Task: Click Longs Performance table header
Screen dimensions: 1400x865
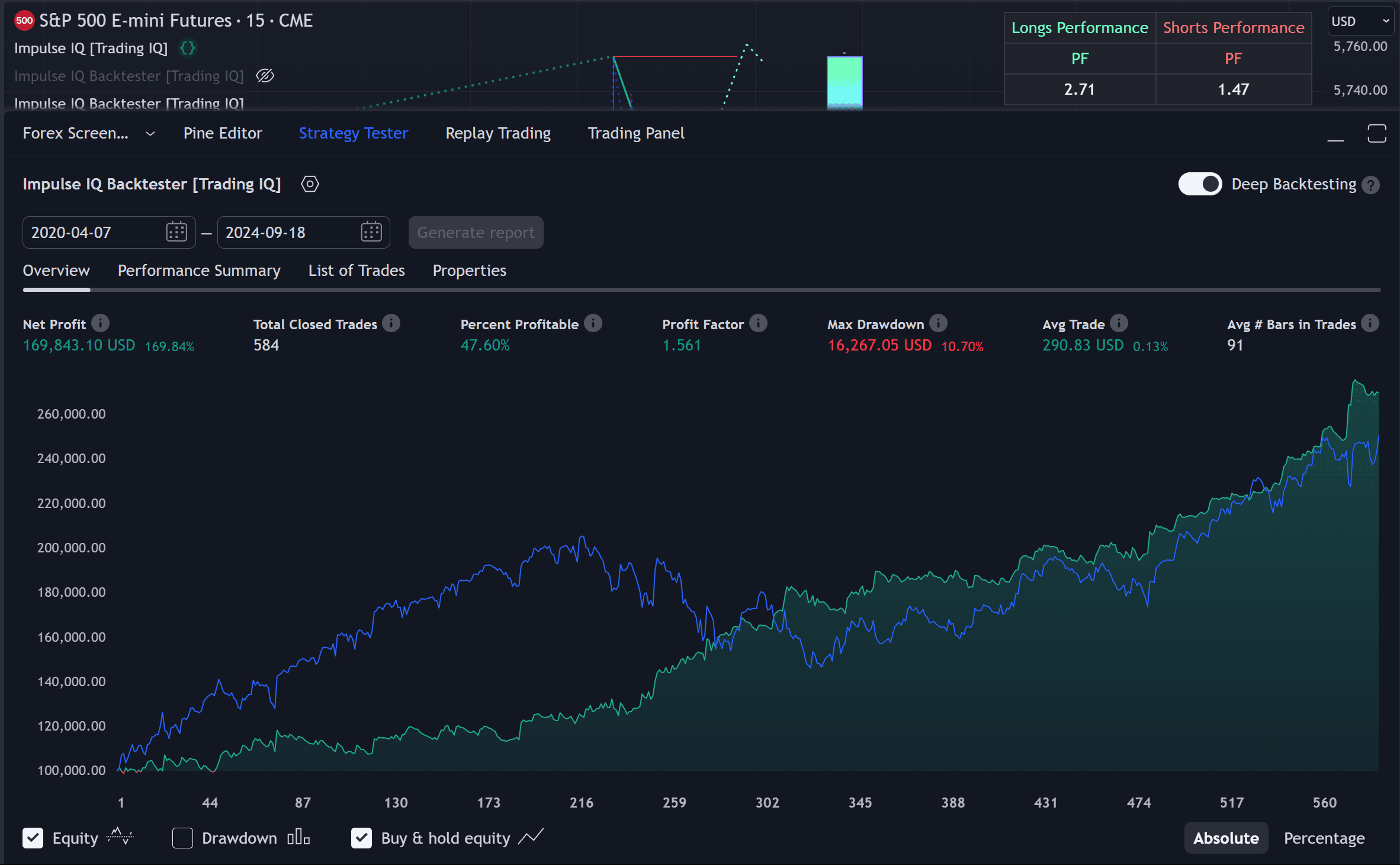Action: (1080, 28)
